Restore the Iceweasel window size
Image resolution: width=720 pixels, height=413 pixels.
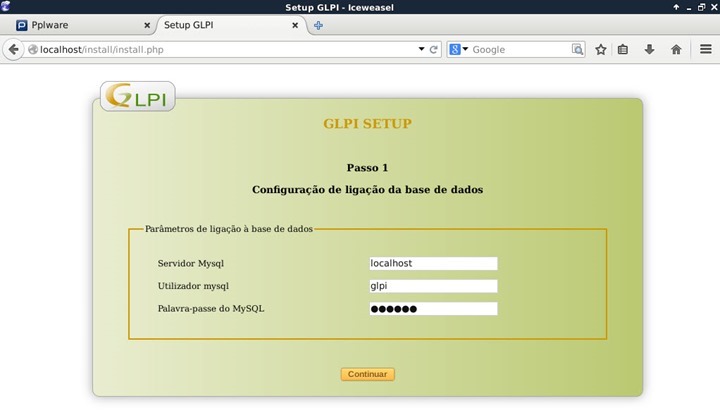[x=701, y=7]
